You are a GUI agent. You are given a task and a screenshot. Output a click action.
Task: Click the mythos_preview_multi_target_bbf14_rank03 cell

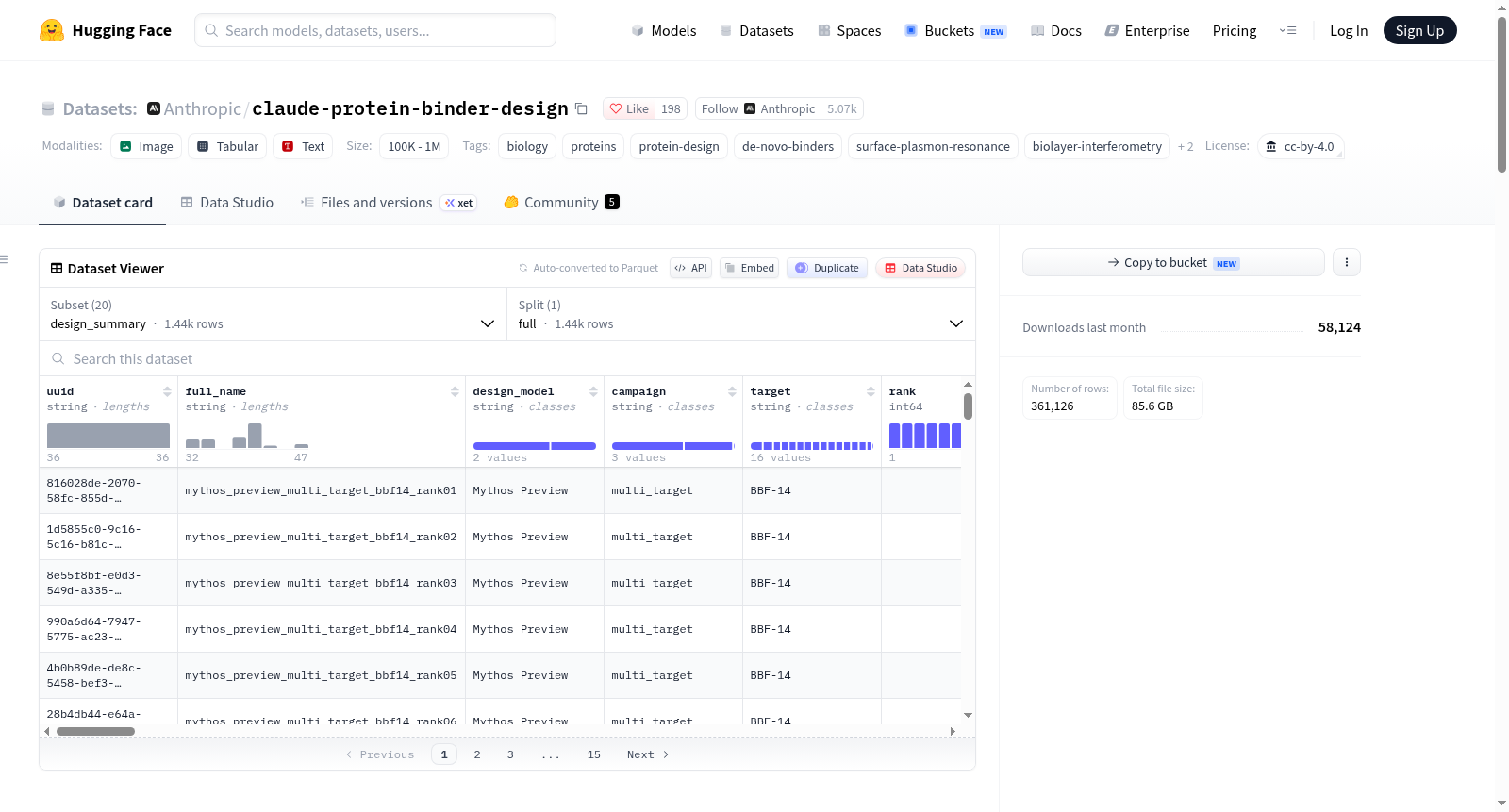pos(321,583)
